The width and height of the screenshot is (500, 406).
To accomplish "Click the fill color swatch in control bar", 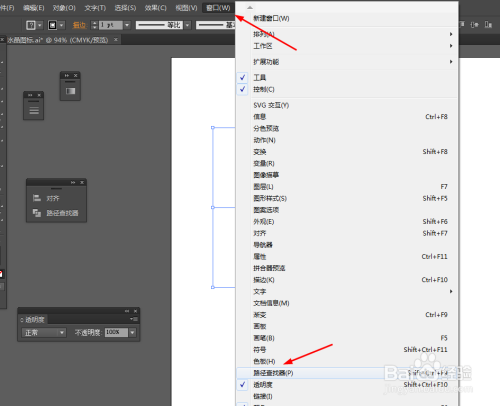I will pyautogui.click(x=31, y=25).
